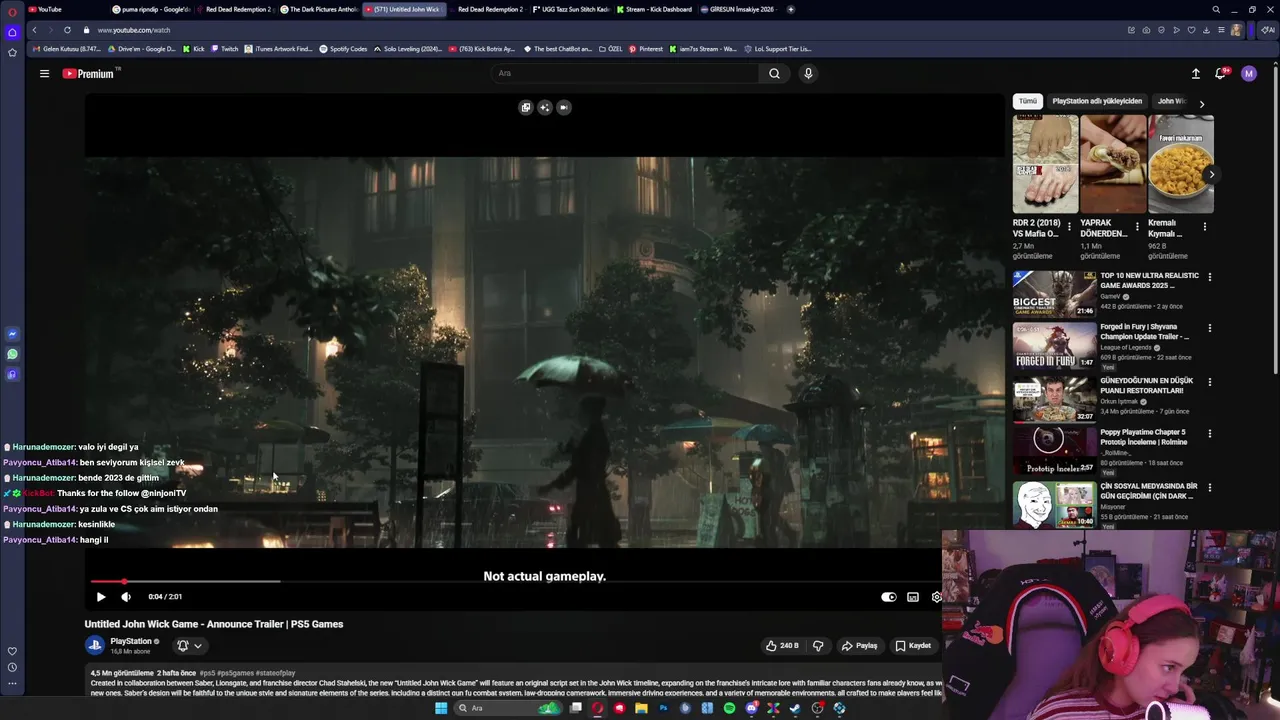1280x720 pixels.
Task: Open YouTube notifications bell
Action: (x=1220, y=73)
